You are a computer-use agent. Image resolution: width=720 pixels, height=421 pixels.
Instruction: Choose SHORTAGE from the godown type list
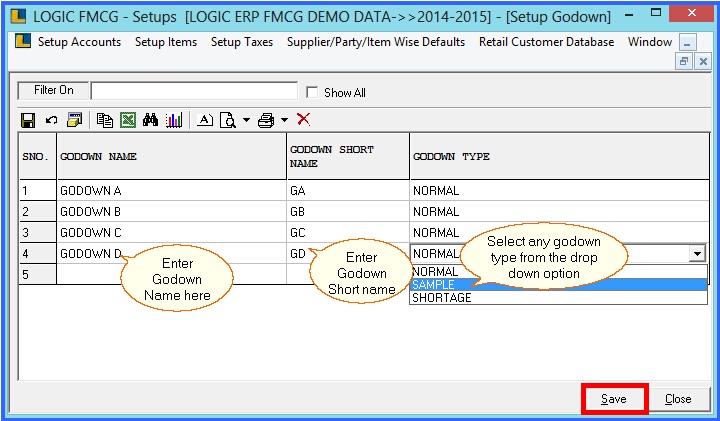pyautogui.click(x=441, y=297)
